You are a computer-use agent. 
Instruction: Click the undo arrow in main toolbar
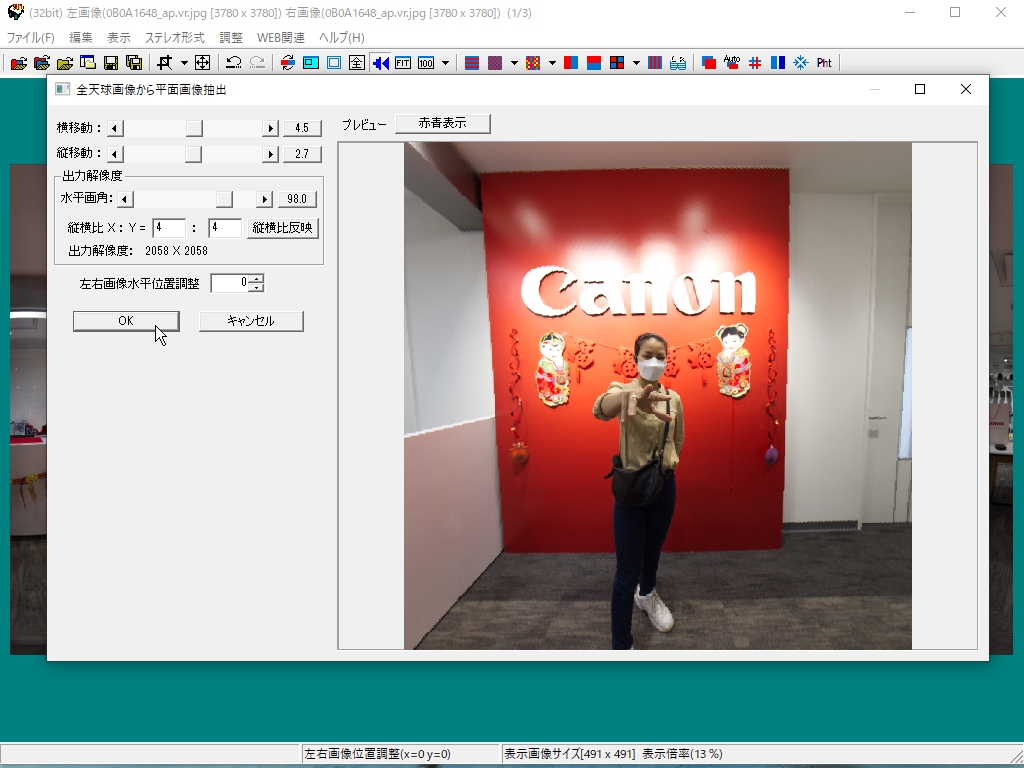pos(233,63)
